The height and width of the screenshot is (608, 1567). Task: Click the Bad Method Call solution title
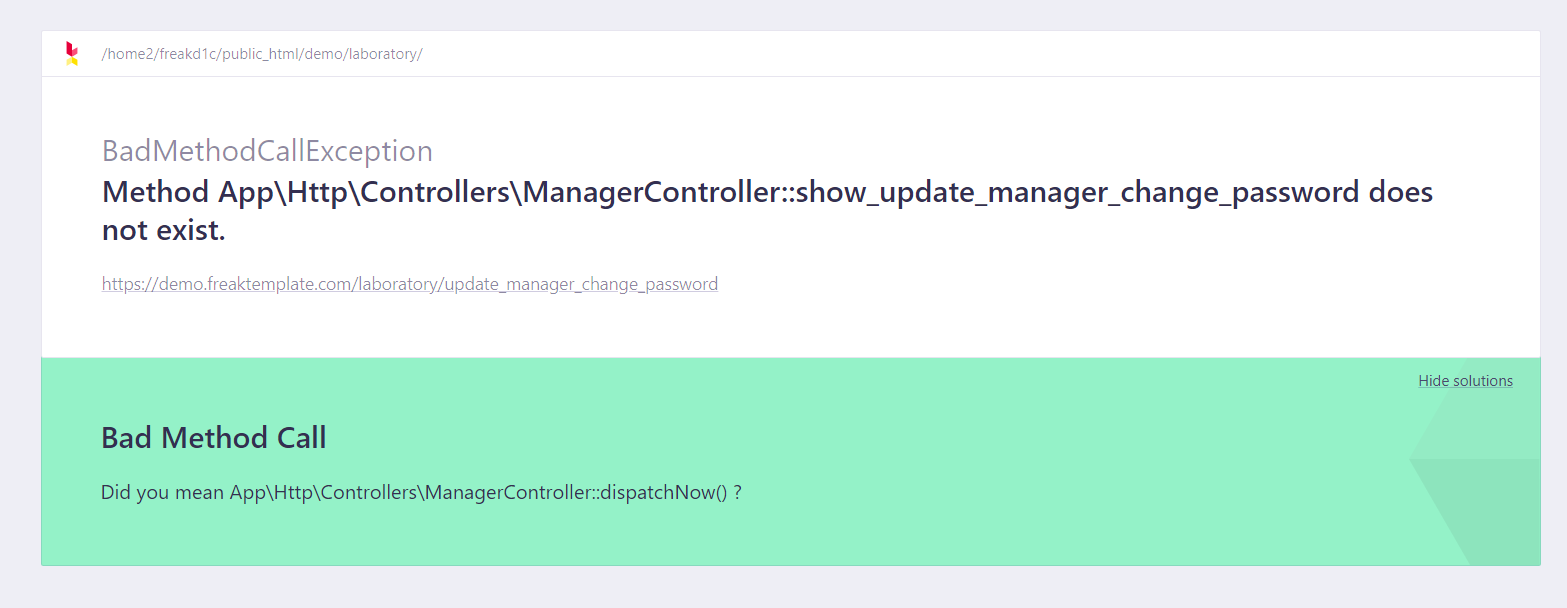tap(214, 438)
